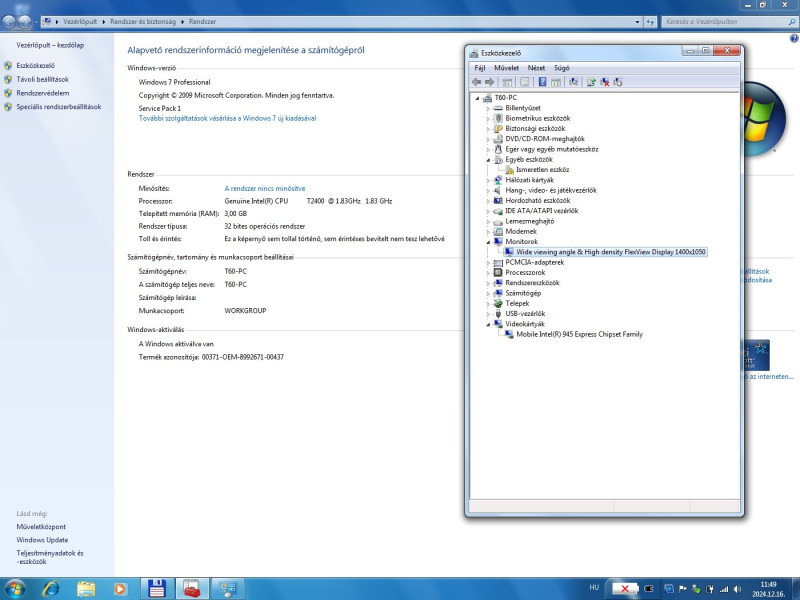Screen dimensions: 800x600
Task: Click the blue help icon in Control Panel
Action: point(794,38)
